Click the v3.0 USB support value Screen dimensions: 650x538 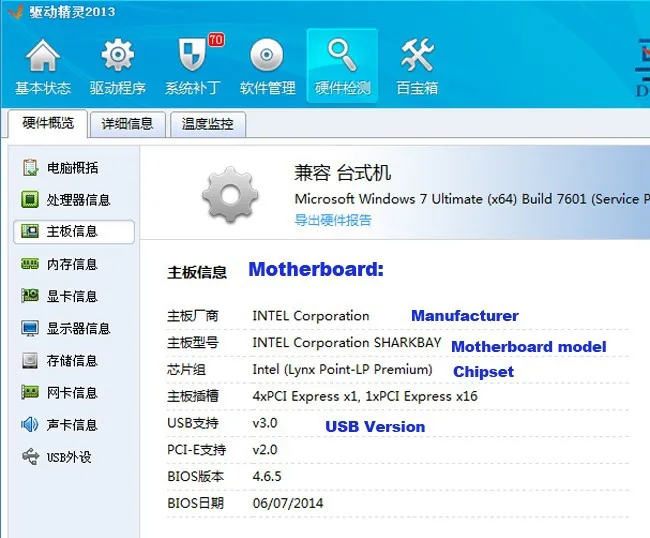265,423
